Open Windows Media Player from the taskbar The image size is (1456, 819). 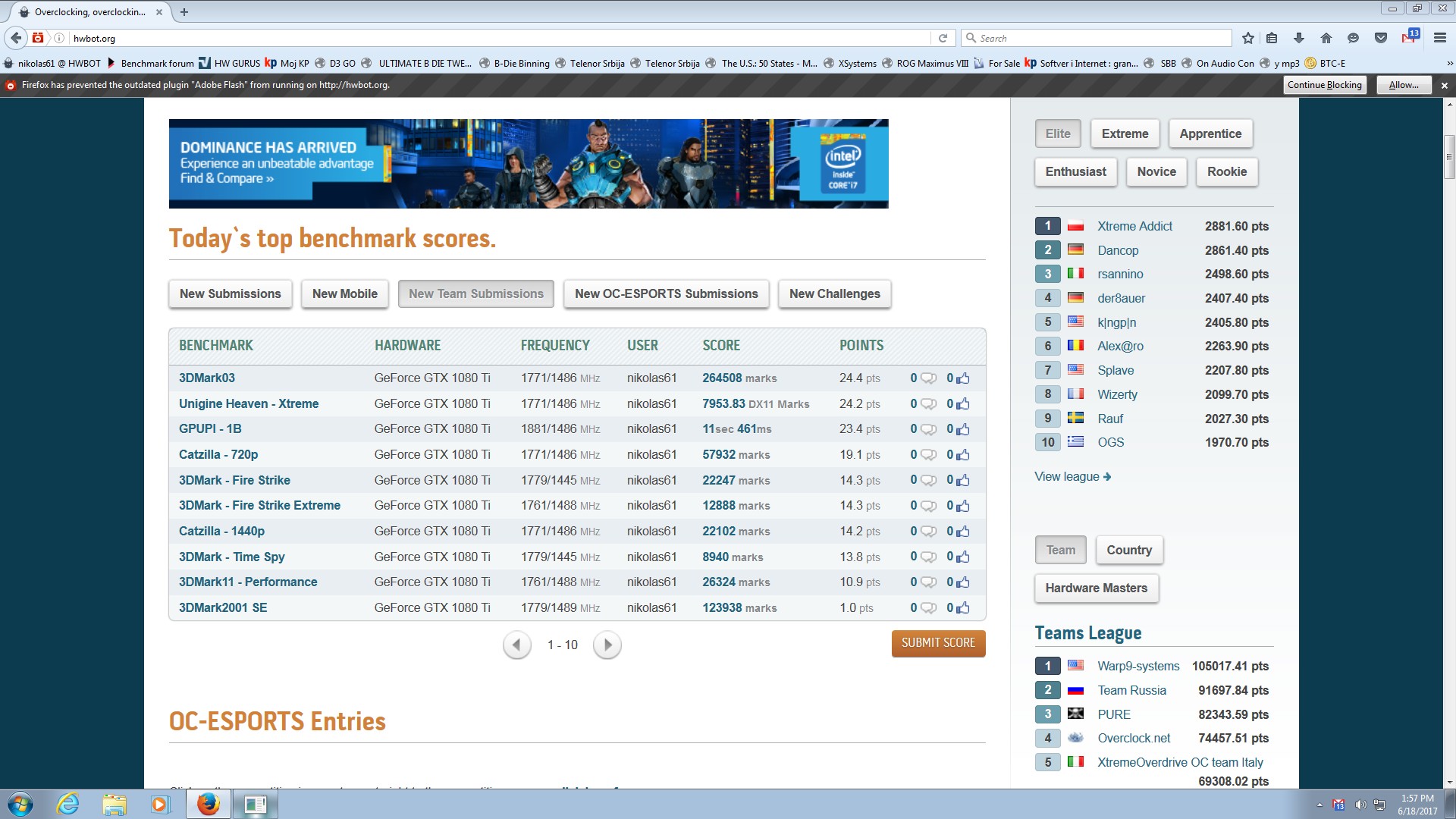click(160, 804)
